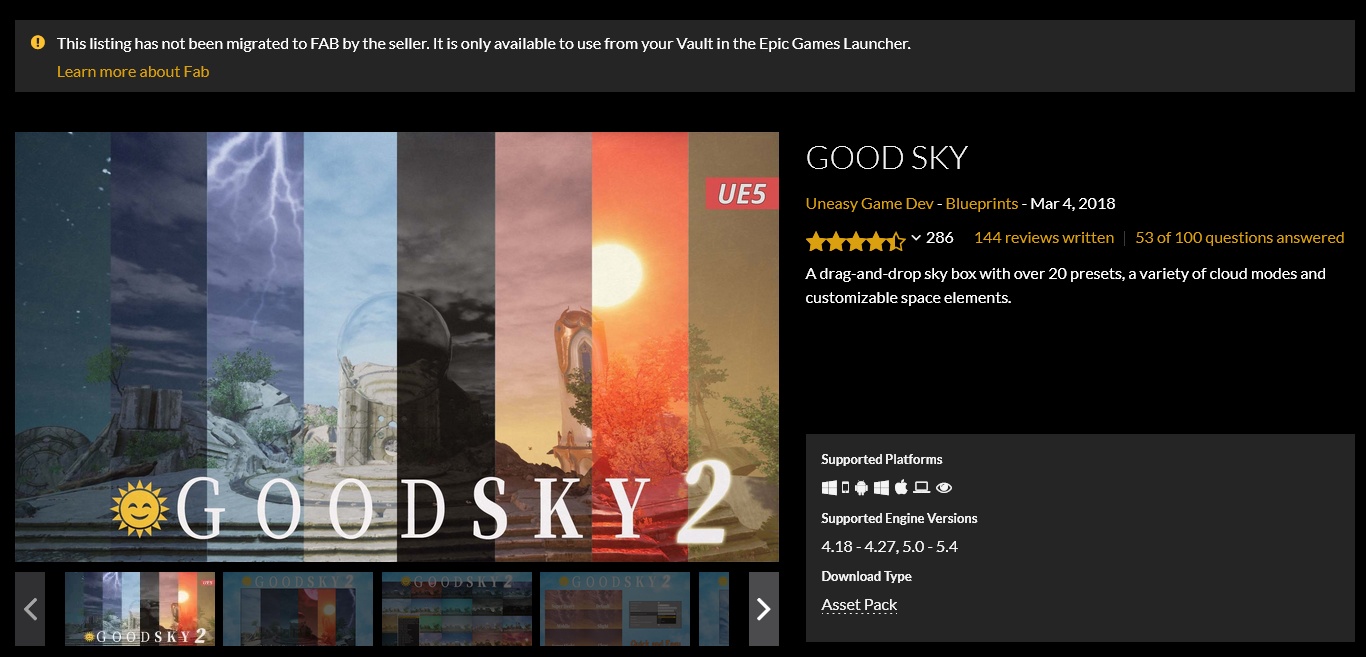
Task: Click the first Windows platform icon
Action: tap(829, 488)
